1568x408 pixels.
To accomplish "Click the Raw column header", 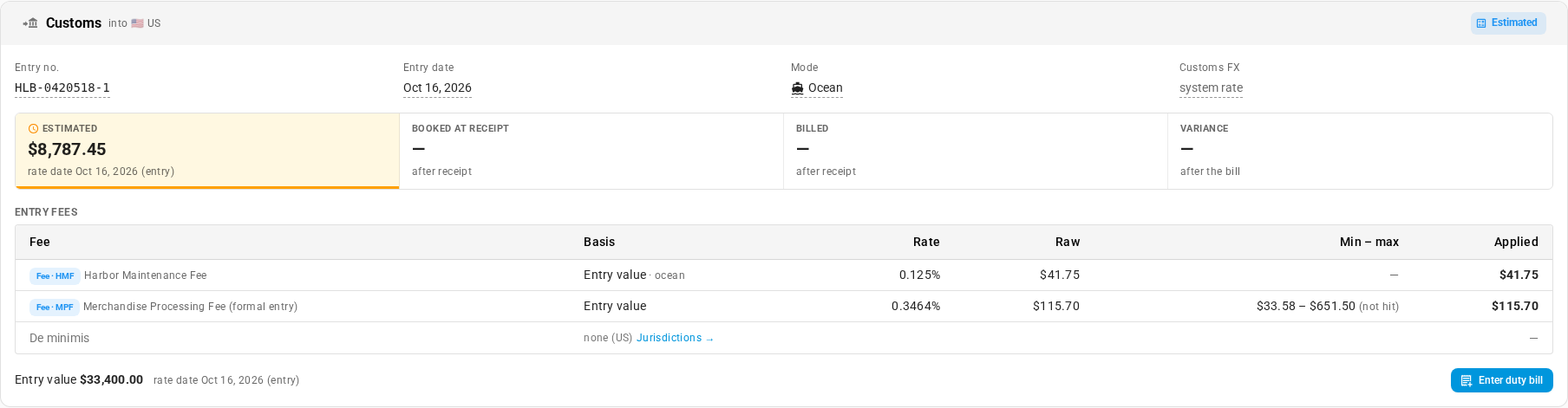I will [x=1068, y=242].
